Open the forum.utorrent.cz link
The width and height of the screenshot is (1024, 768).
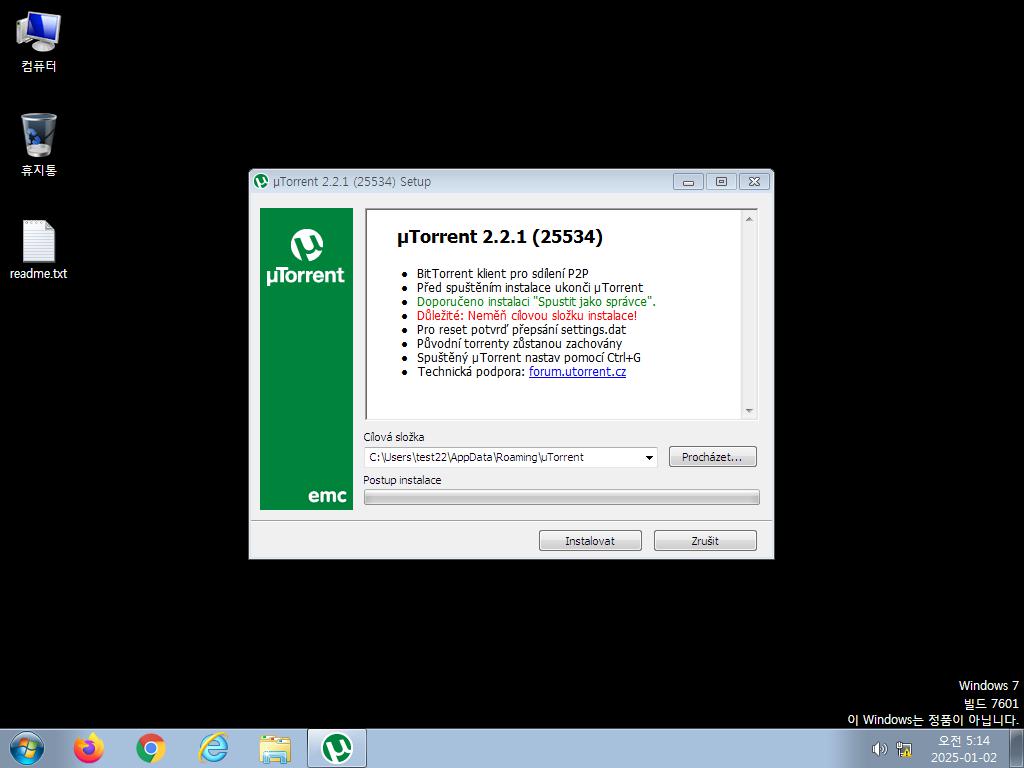click(577, 372)
